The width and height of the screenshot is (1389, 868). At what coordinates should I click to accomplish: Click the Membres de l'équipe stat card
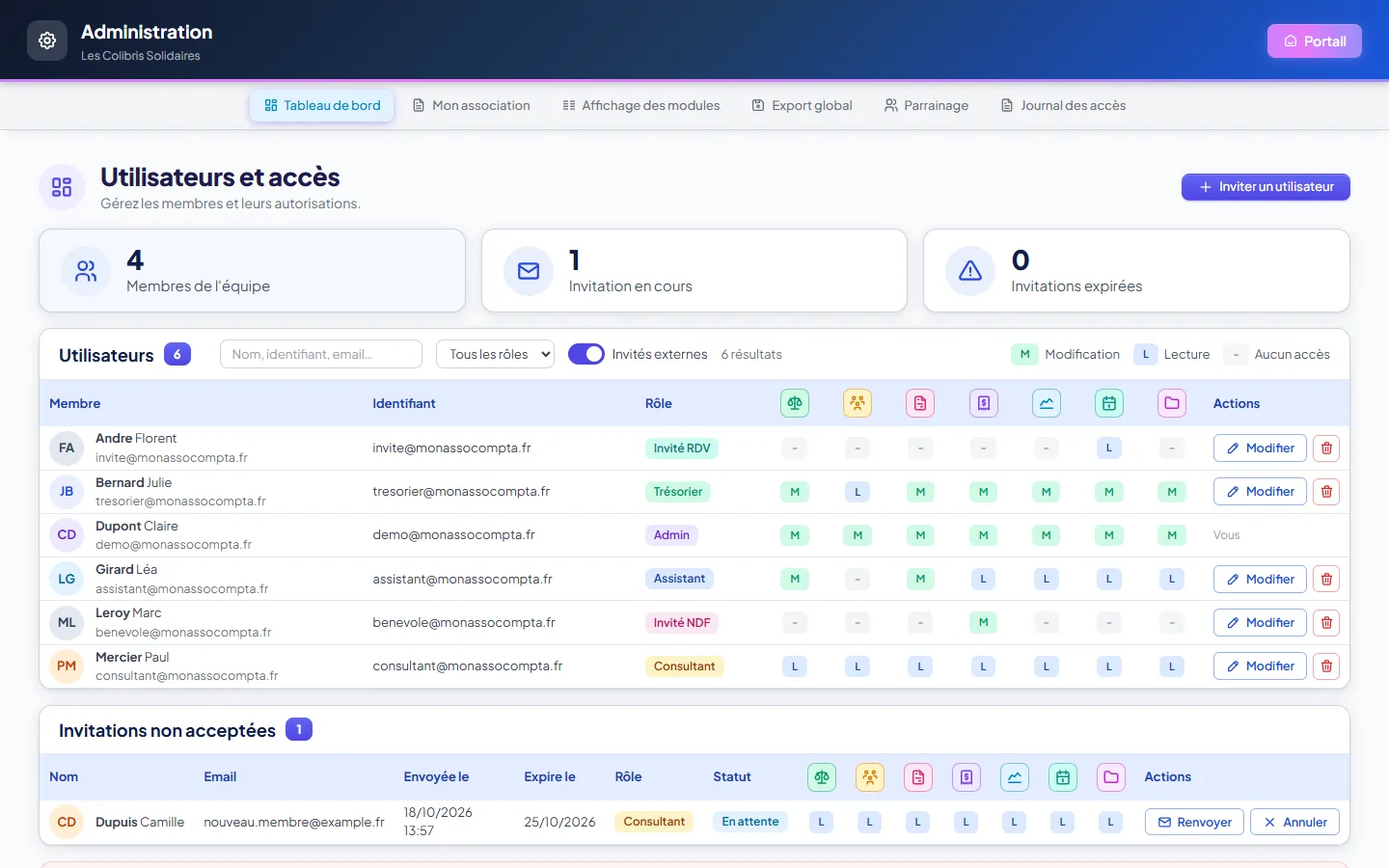(x=252, y=270)
